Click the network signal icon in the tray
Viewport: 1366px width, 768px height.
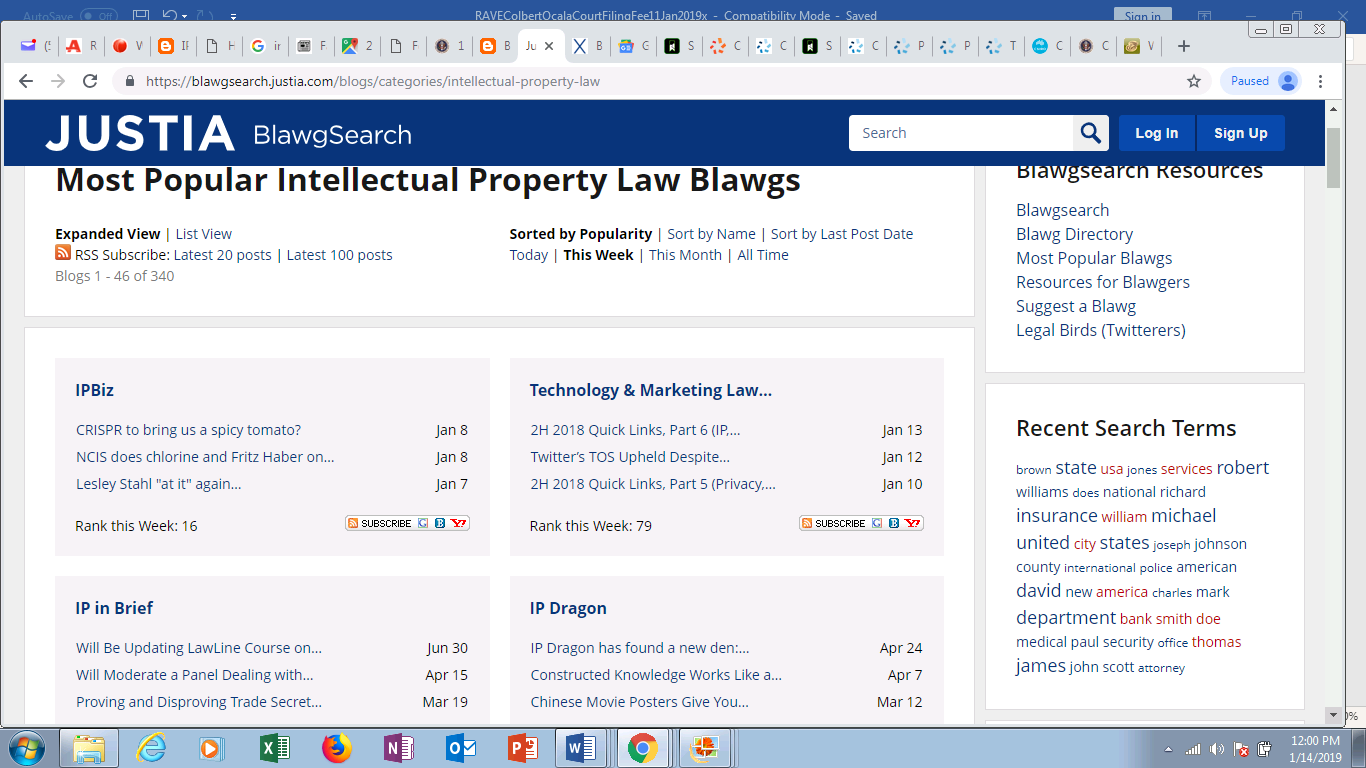tap(1193, 749)
